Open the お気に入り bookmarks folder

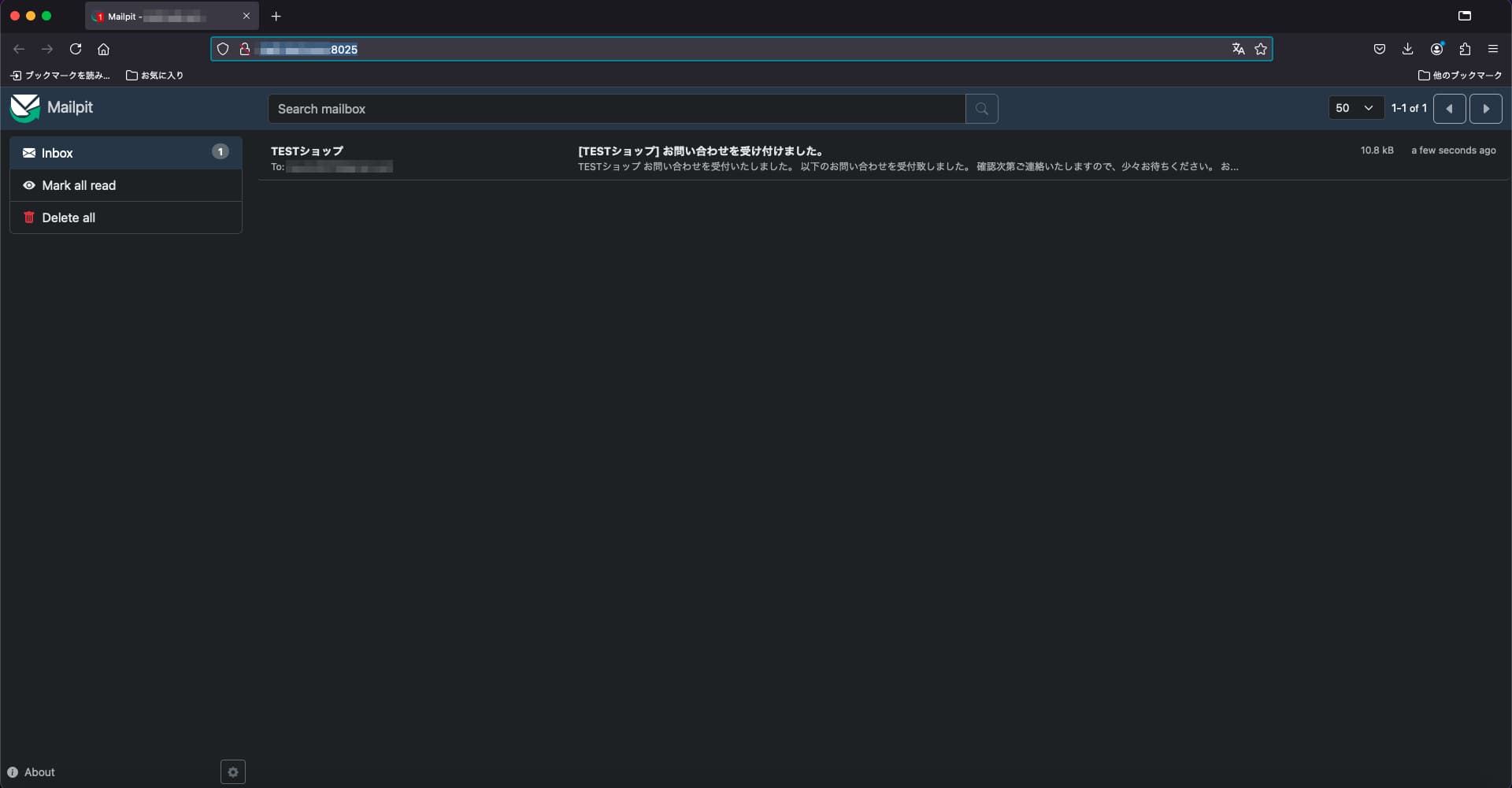tap(154, 76)
